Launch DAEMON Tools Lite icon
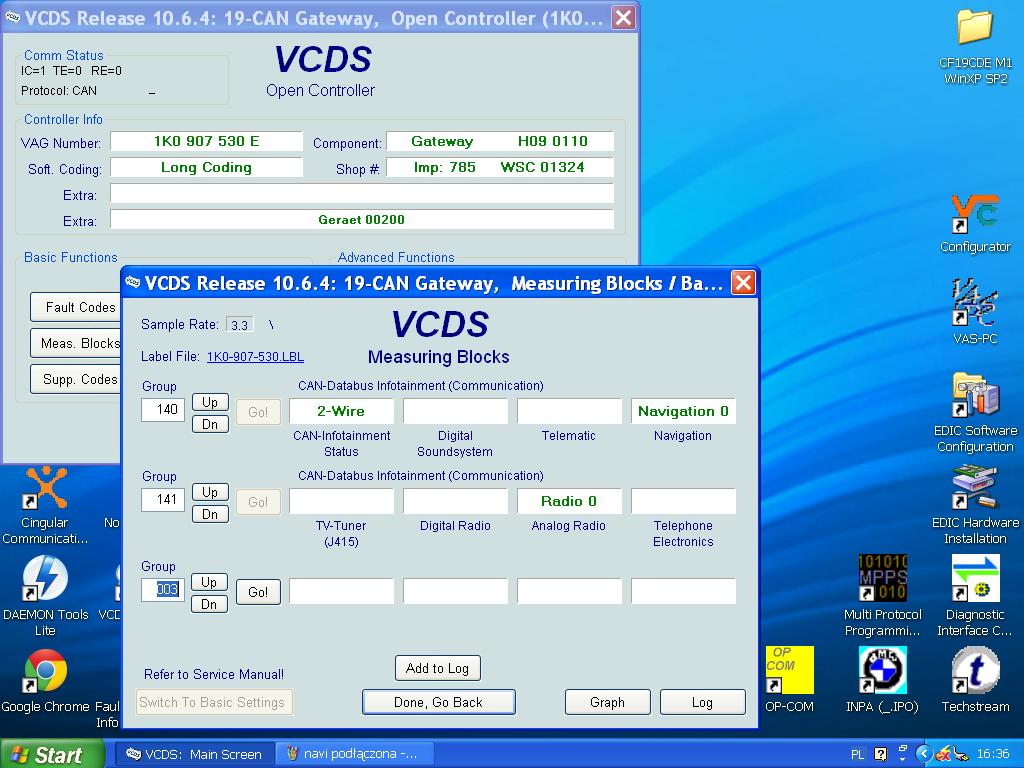Image resolution: width=1024 pixels, height=768 pixels. (x=44, y=596)
